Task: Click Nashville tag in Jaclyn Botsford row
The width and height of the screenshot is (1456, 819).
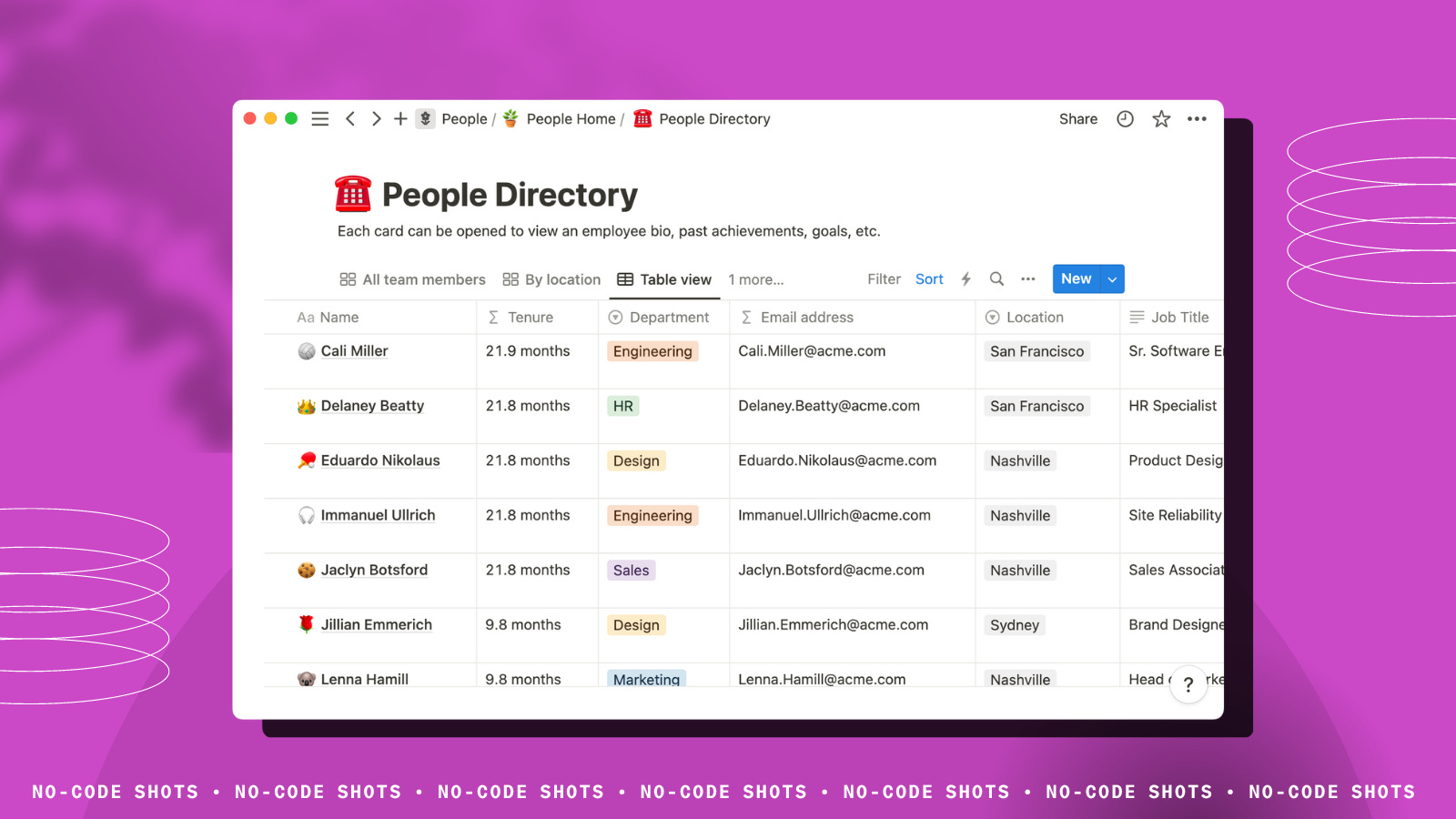Action: point(1020,571)
